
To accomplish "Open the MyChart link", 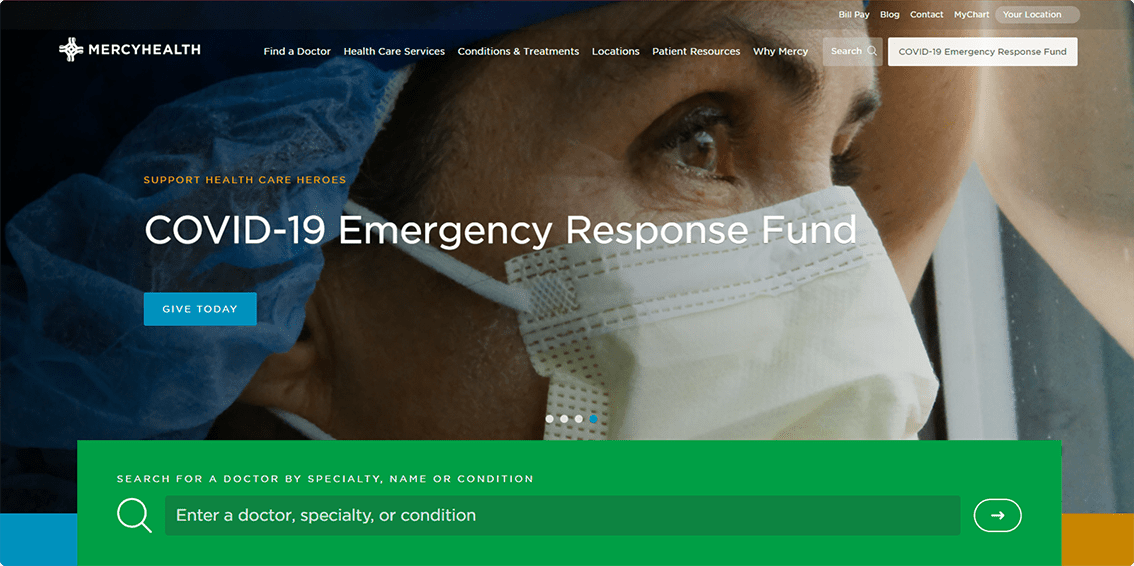I will [971, 14].
